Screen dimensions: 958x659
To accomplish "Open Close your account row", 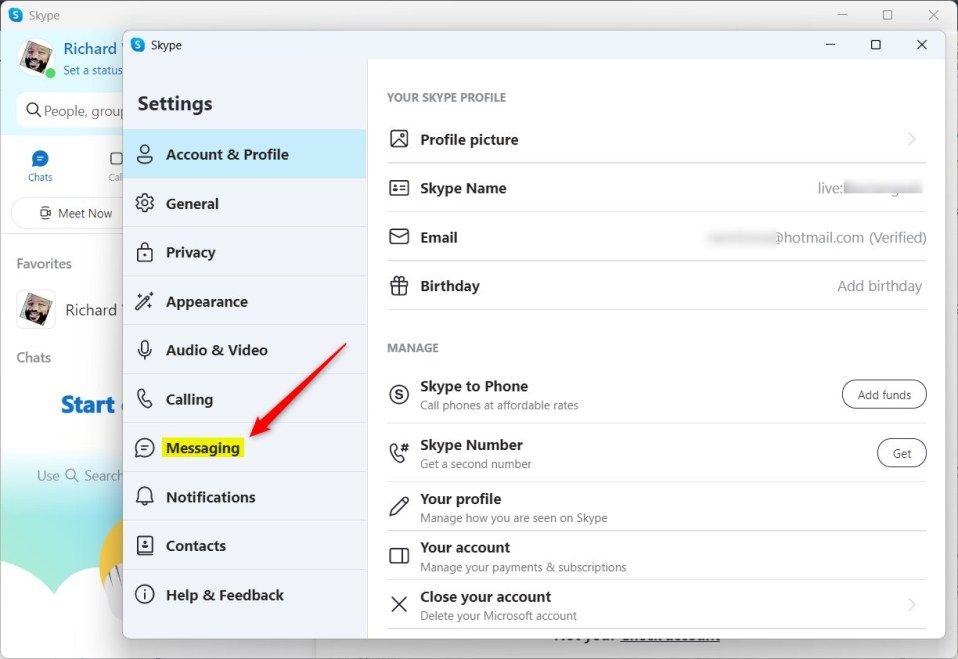I will point(657,605).
